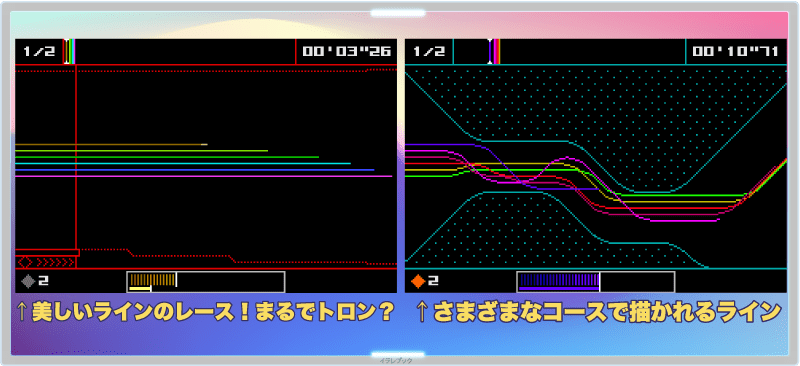Click the white pill handle at top center
Screen dimensions: 800x366
click(398, 13)
